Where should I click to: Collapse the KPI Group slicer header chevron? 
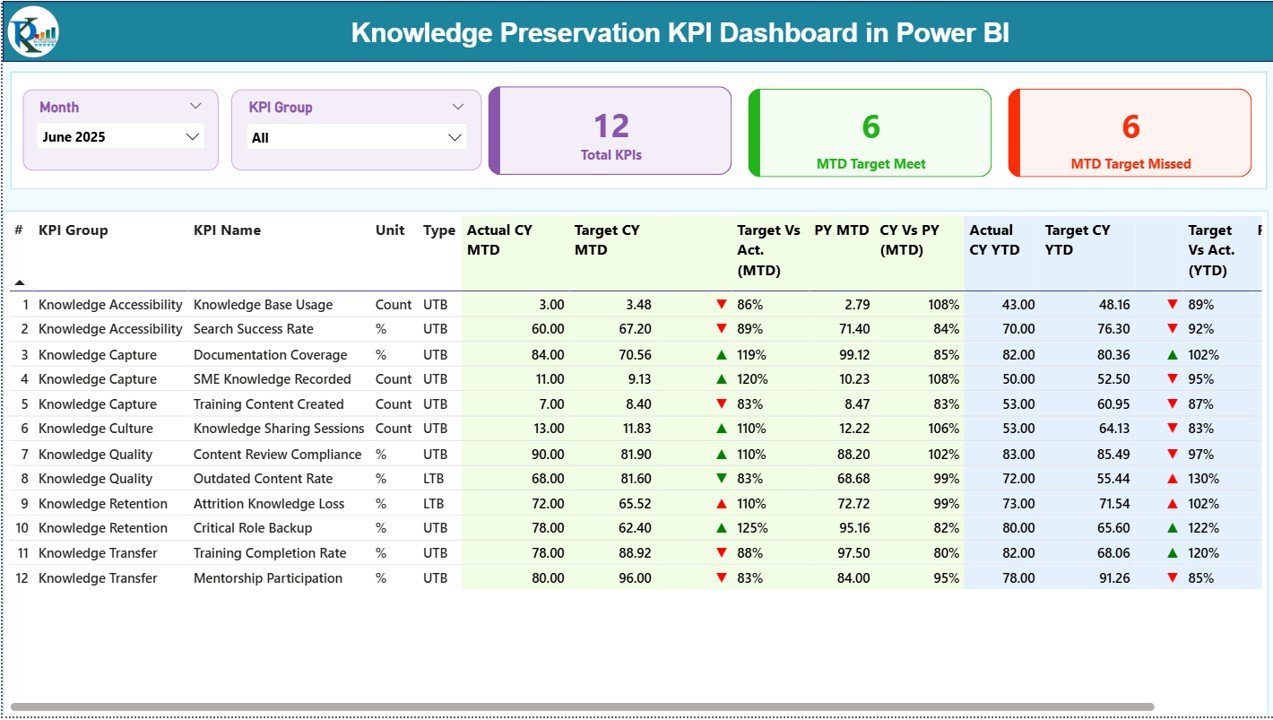tap(458, 106)
